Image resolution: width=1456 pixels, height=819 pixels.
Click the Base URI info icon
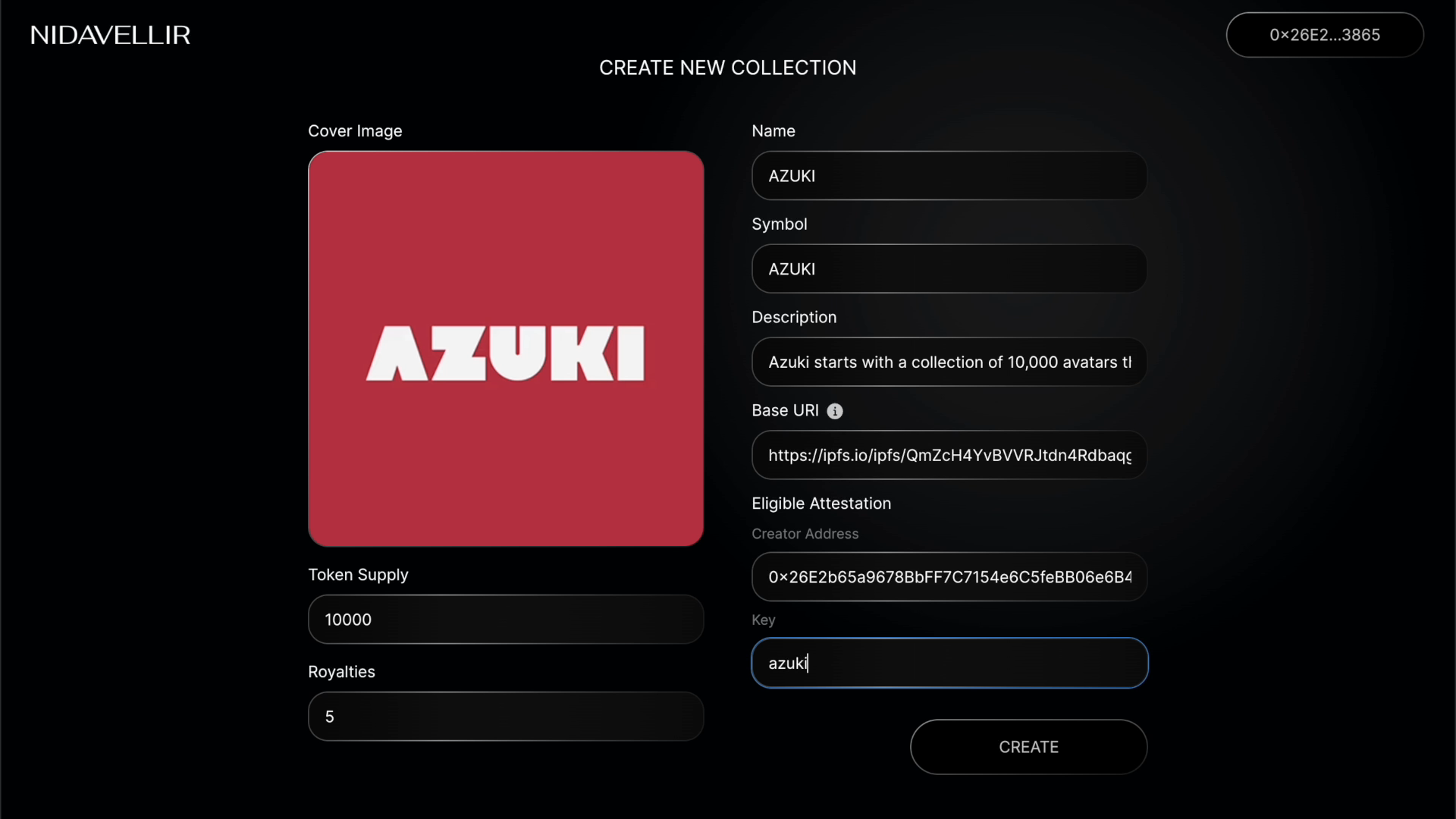coord(835,411)
